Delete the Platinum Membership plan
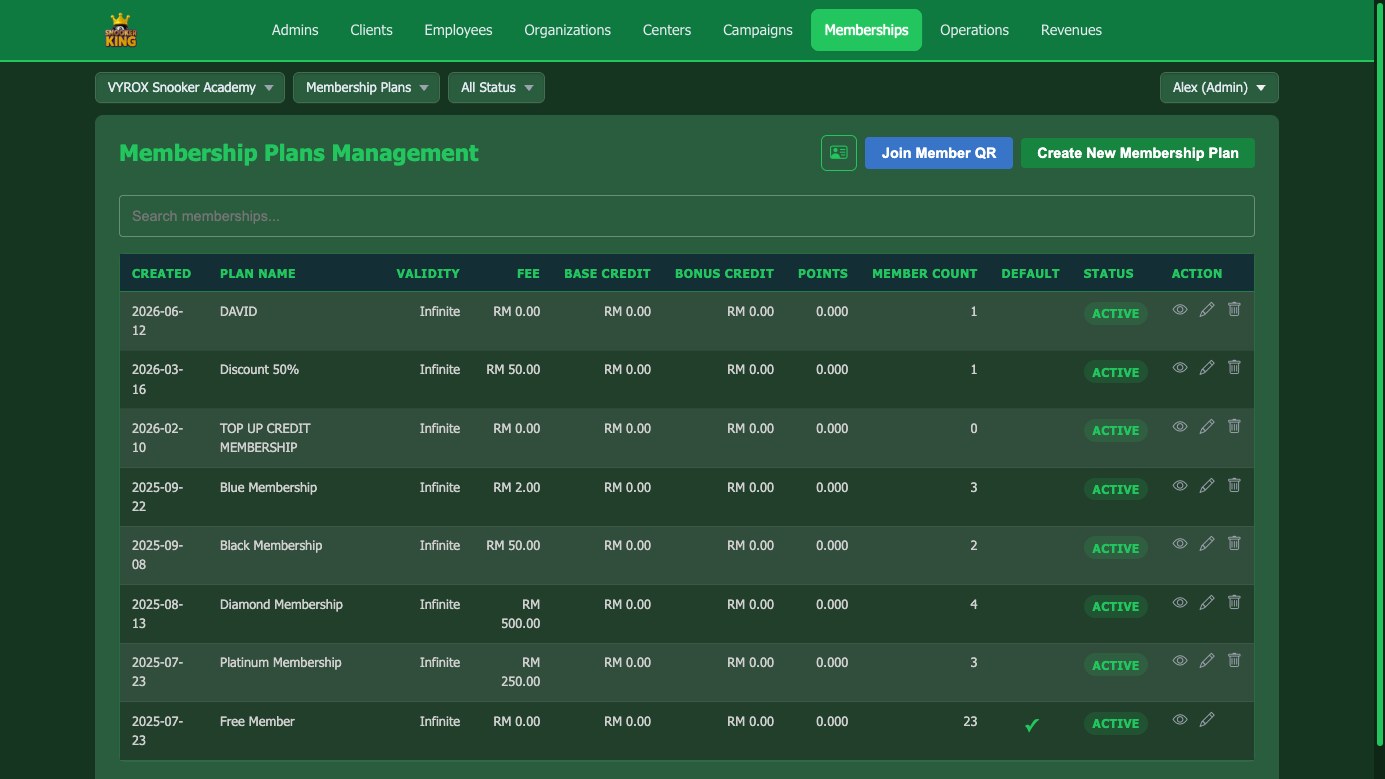This screenshot has height=779, width=1385. click(x=1234, y=661)
